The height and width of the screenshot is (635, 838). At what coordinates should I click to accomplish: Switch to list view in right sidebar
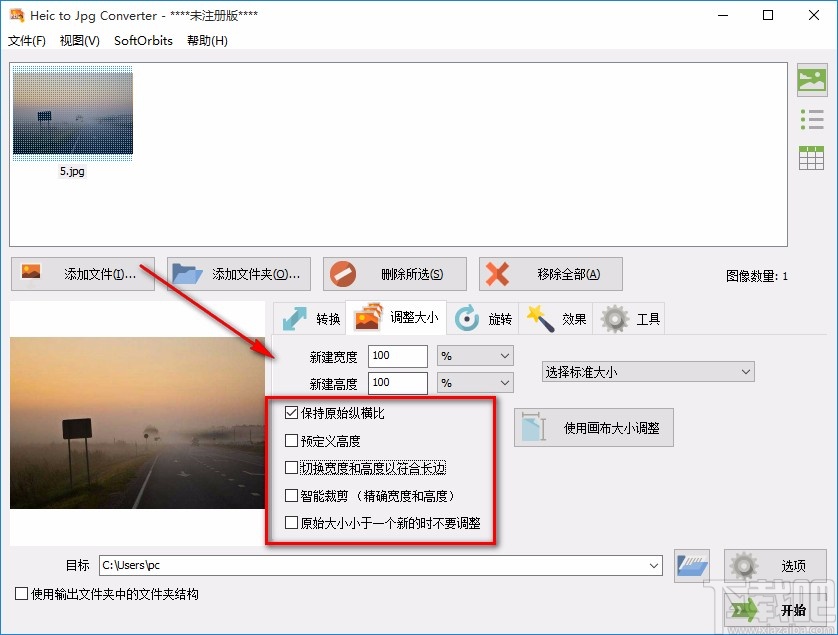tap(812, 119)
